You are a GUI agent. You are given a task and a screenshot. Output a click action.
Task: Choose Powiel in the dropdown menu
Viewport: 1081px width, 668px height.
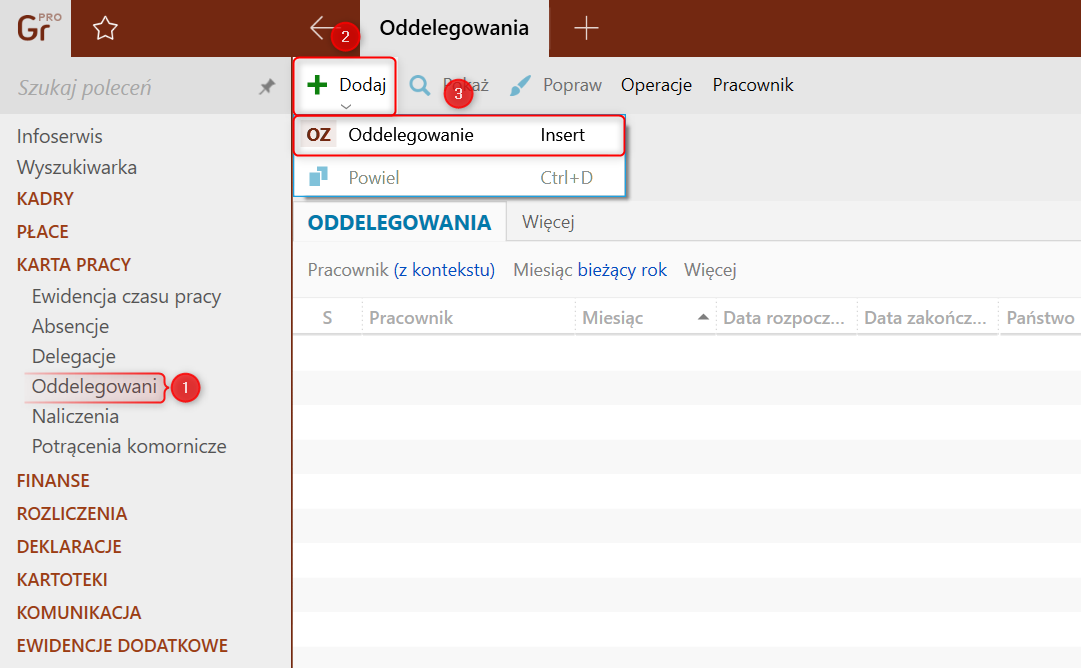coord(460,178)
